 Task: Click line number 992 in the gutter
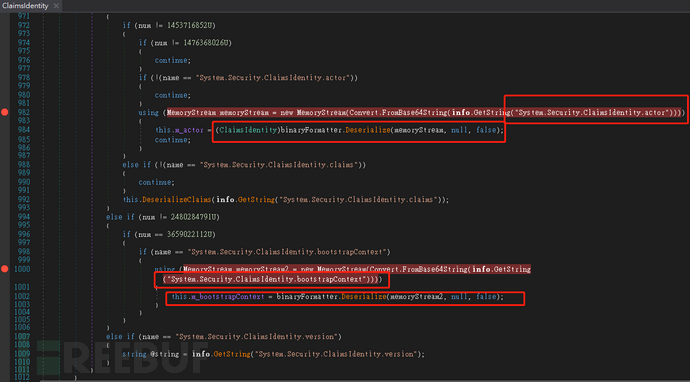[x=23, y=199]
